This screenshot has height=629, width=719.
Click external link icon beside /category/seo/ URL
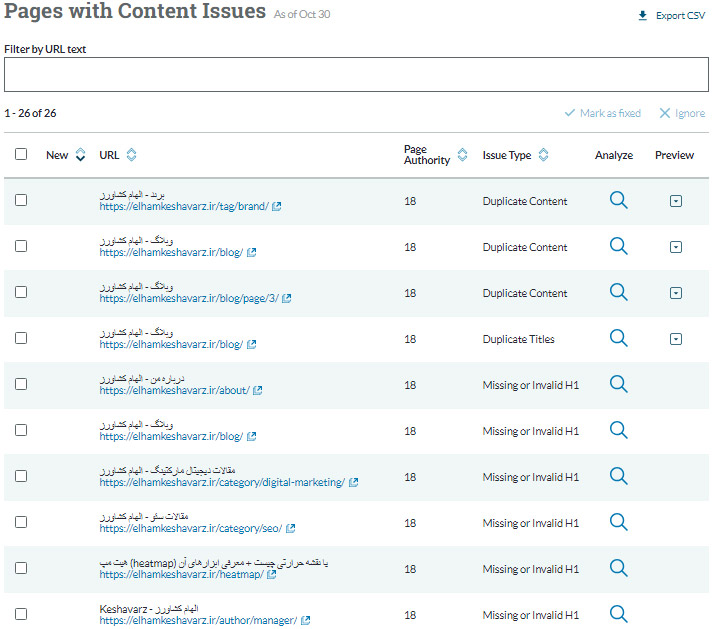pos(291,529)
